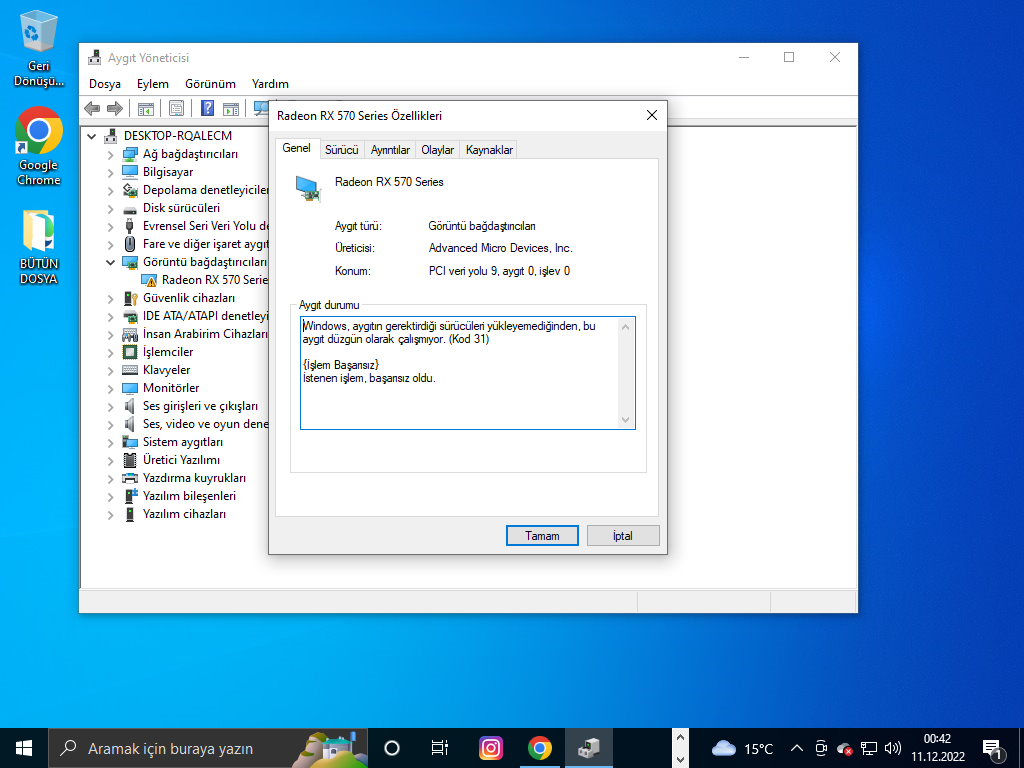Screen dimensions: 1024x768
Task: Click the volume speaker icon in system tray
Action: (x=893, y=748)
